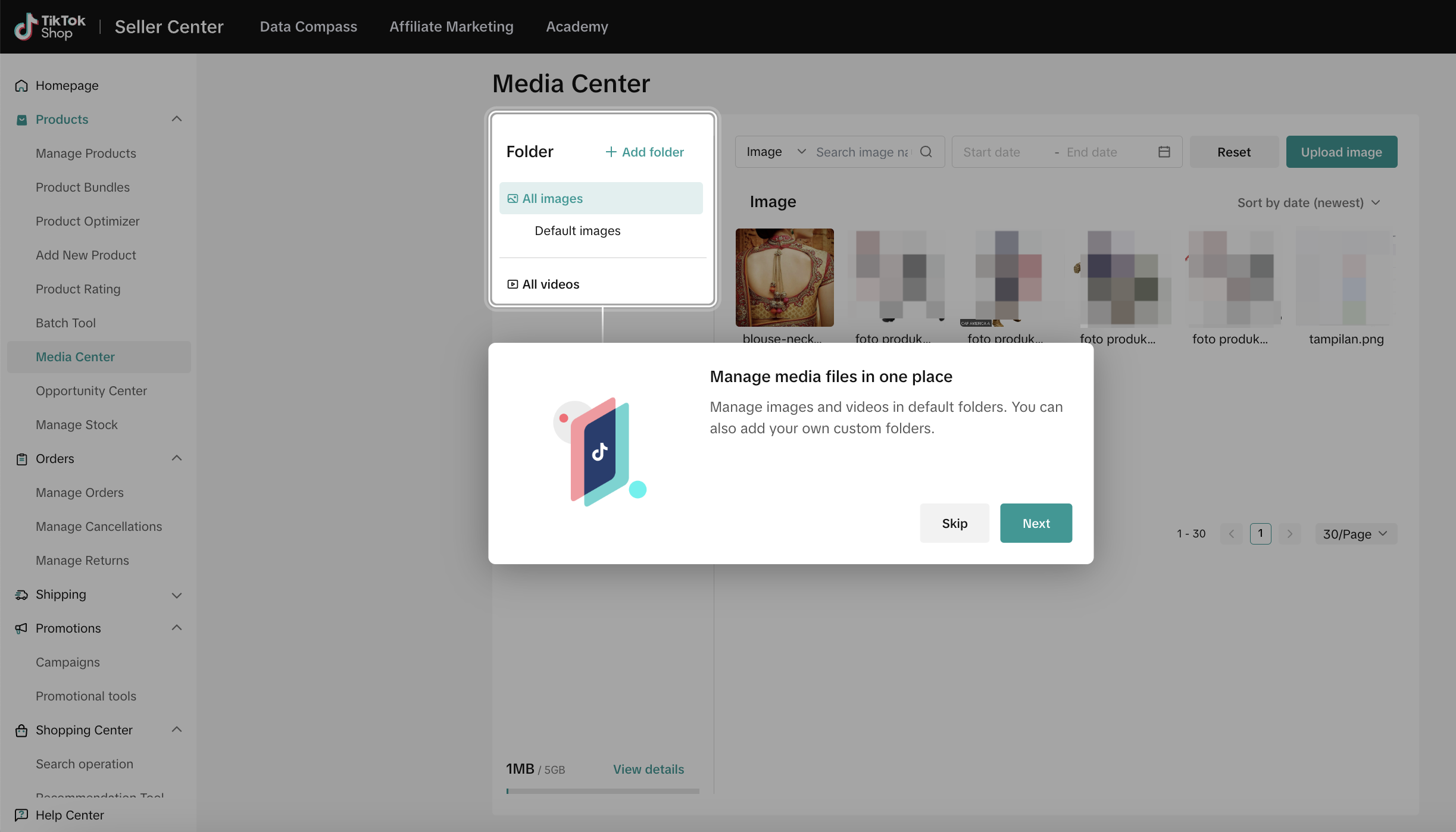Open Data Compass in top navigation
The image size is (1456, 832).
tap(308, 27)
